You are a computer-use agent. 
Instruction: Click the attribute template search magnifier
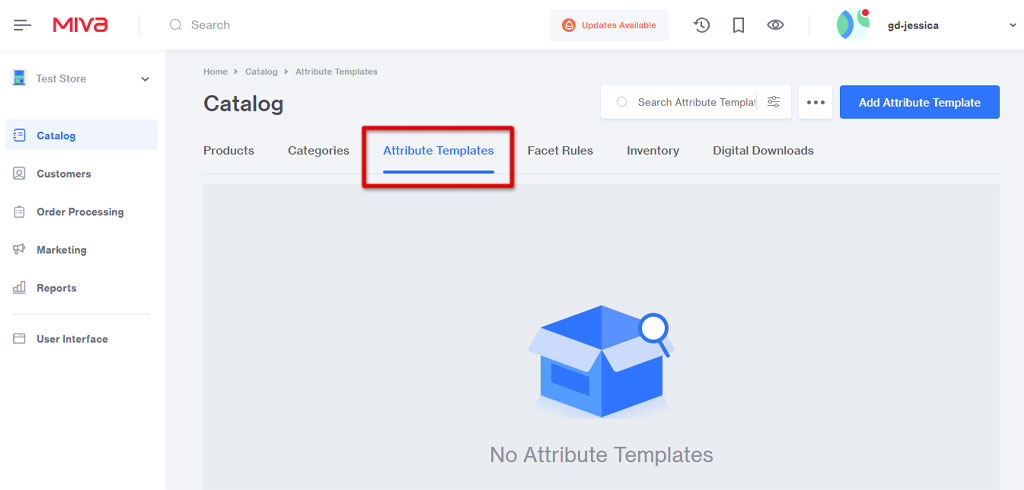[622, 102]
